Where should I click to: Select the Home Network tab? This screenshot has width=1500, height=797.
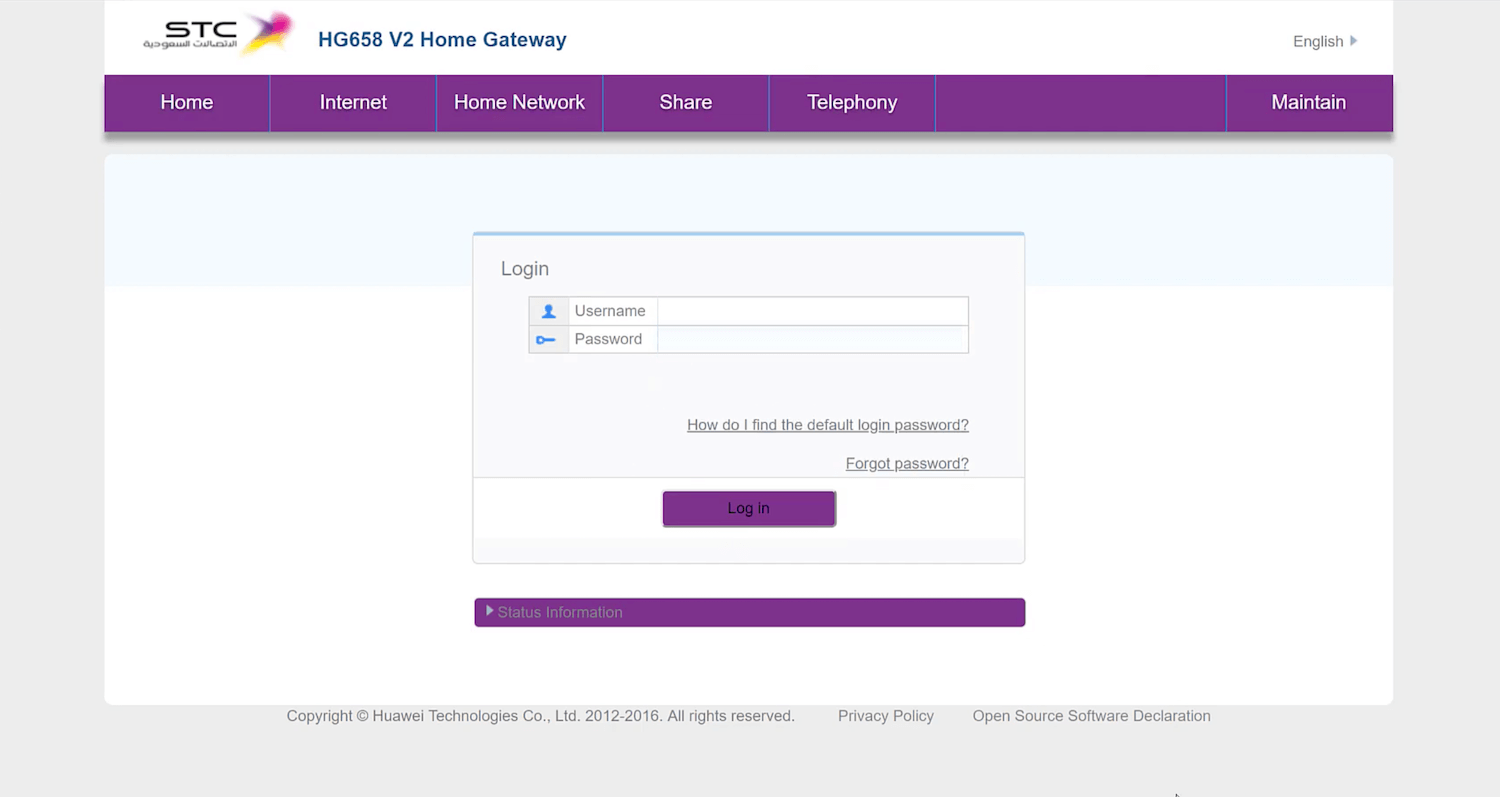pyautogui.click(x=519, y=103)
